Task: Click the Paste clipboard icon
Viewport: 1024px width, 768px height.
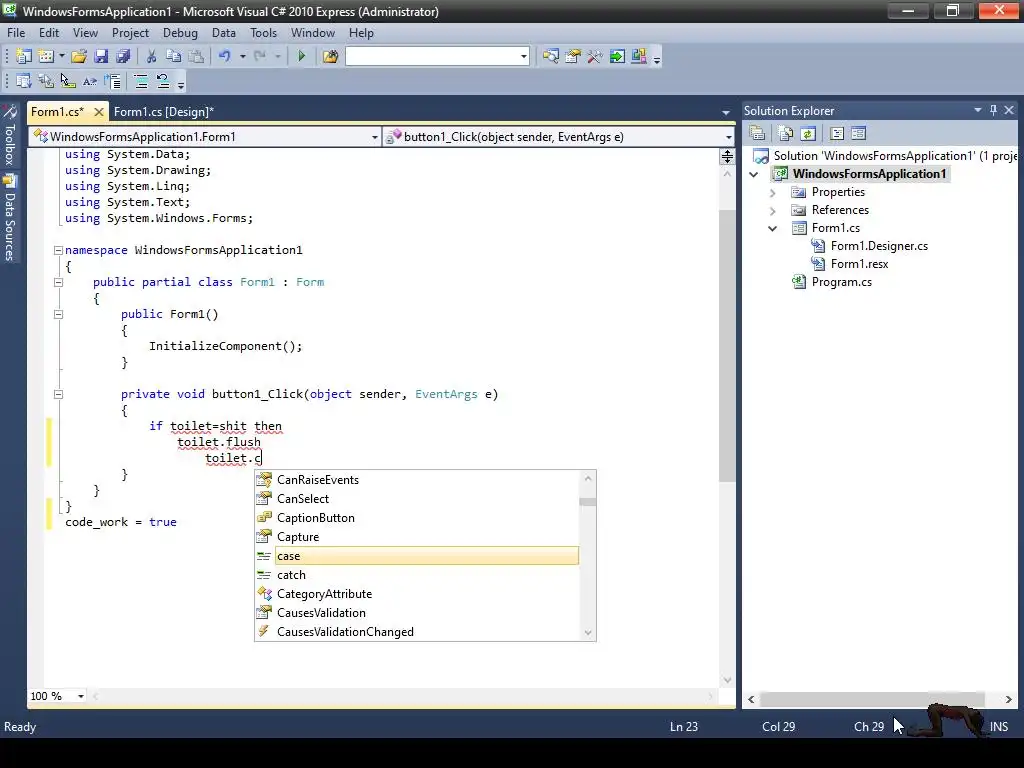Action: pyautogui.click(x=195, y=57)
